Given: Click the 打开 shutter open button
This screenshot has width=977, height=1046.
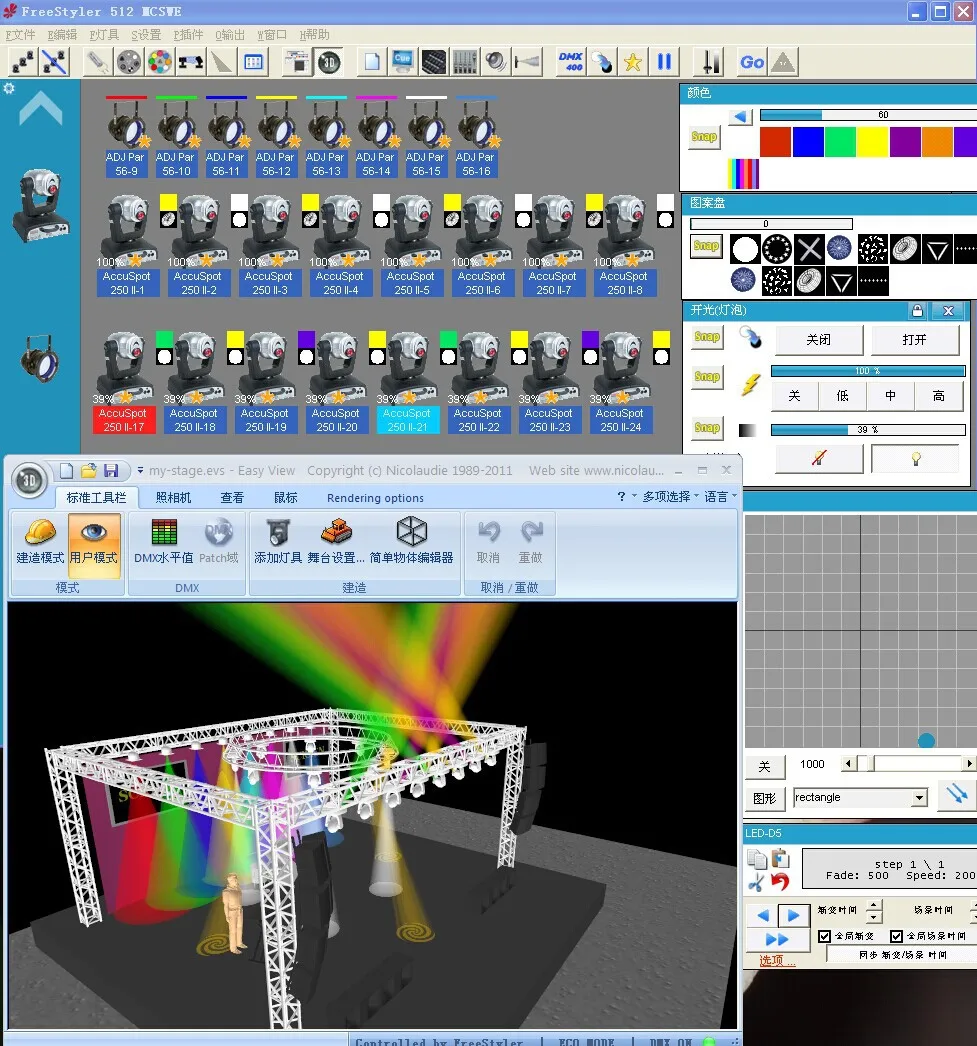Looking at the screenshot, I should [915, 340].
